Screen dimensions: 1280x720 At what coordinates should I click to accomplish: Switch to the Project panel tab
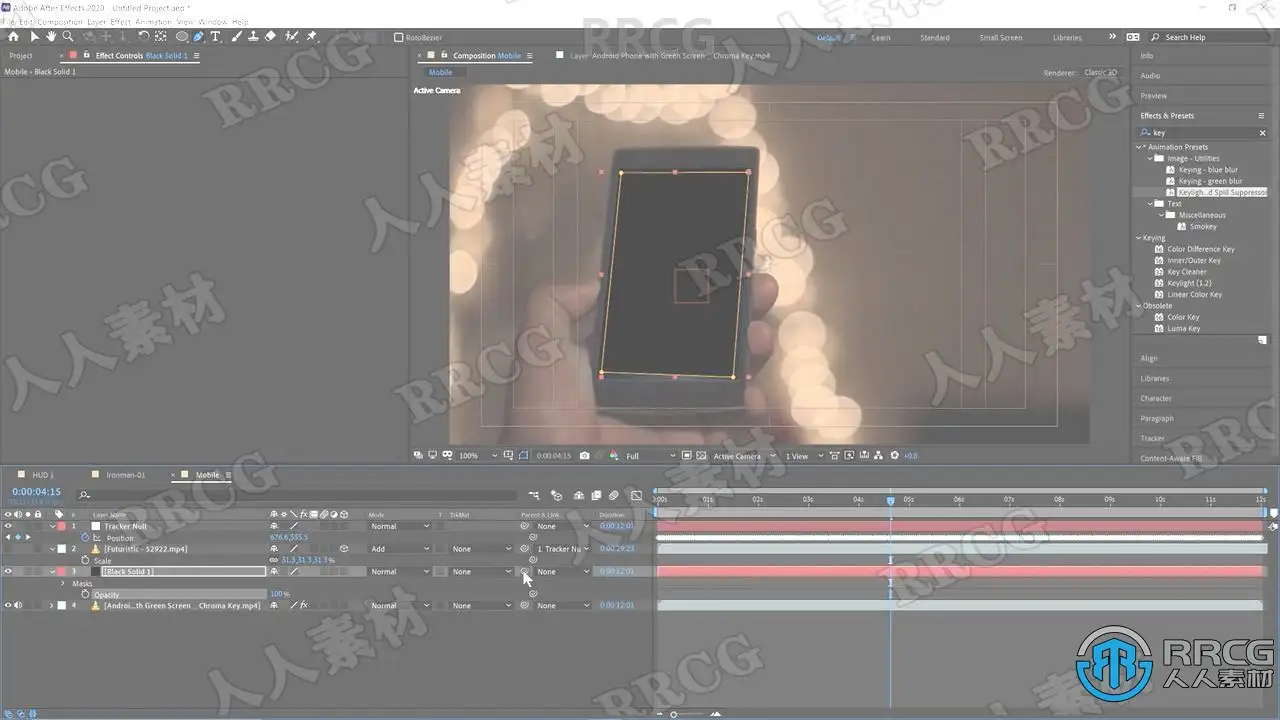point(21,56)
